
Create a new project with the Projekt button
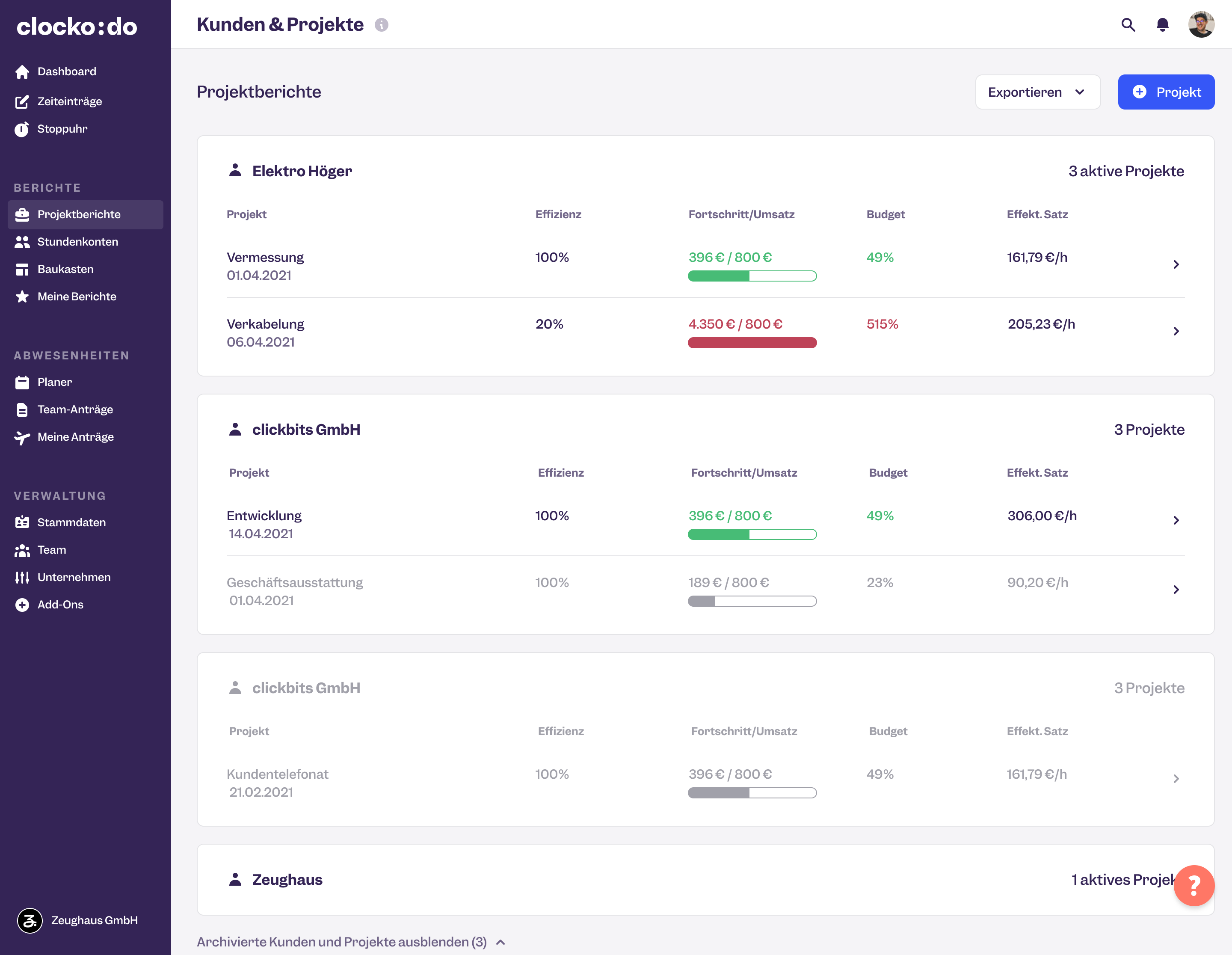[x=1166, y=92]
